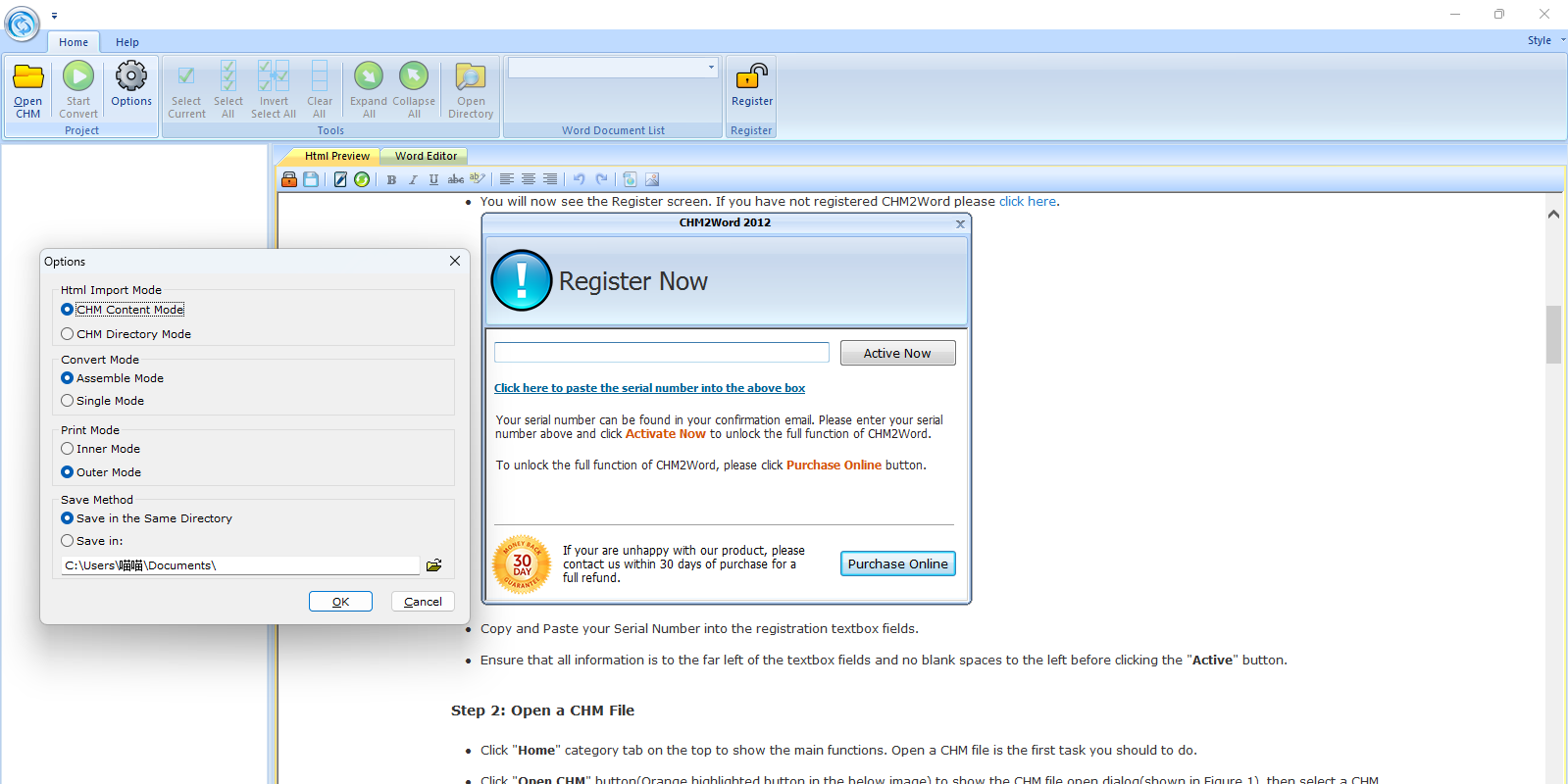Click the Expand All icon

[369, 76]
